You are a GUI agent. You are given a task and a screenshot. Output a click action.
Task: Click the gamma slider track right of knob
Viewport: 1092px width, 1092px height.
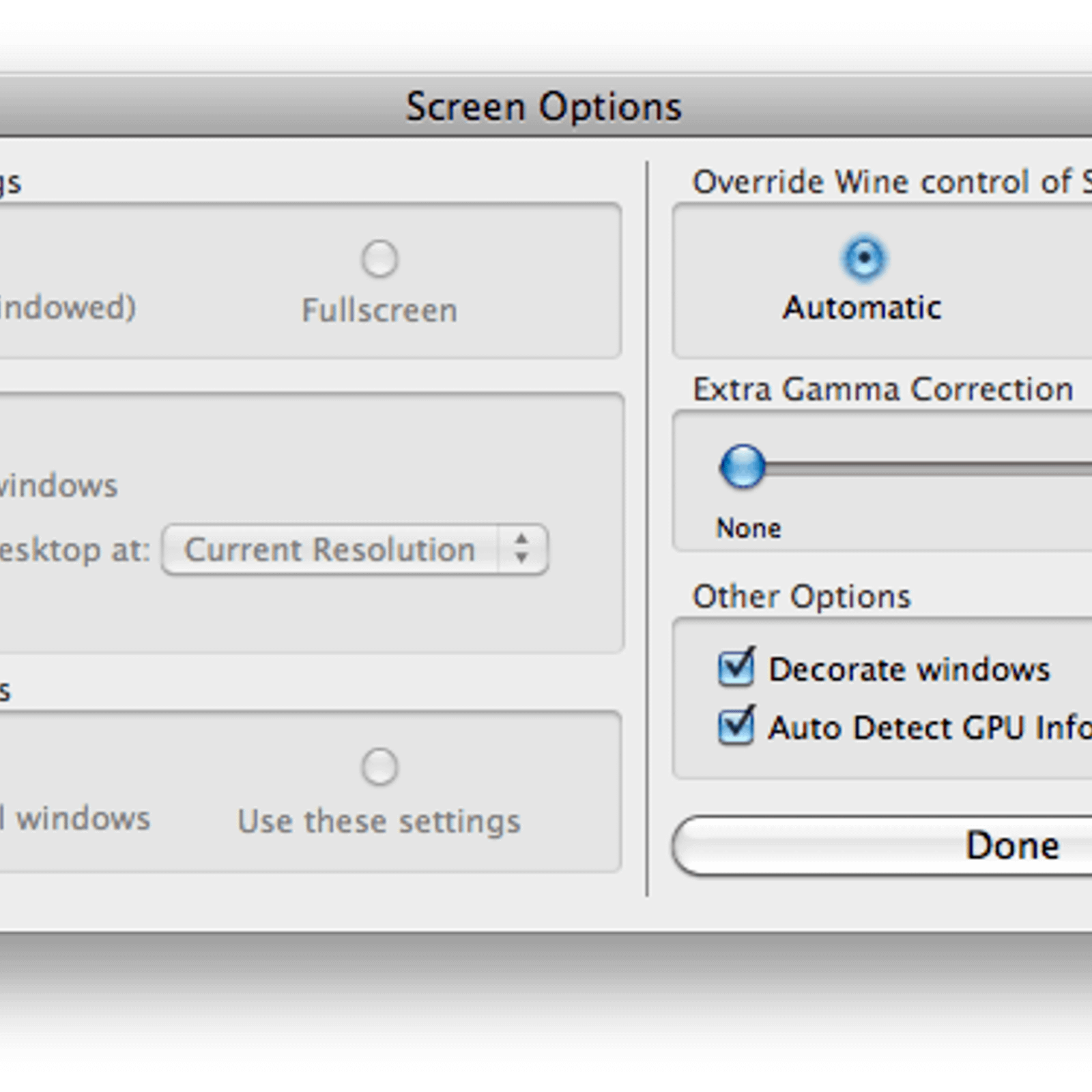928,468
